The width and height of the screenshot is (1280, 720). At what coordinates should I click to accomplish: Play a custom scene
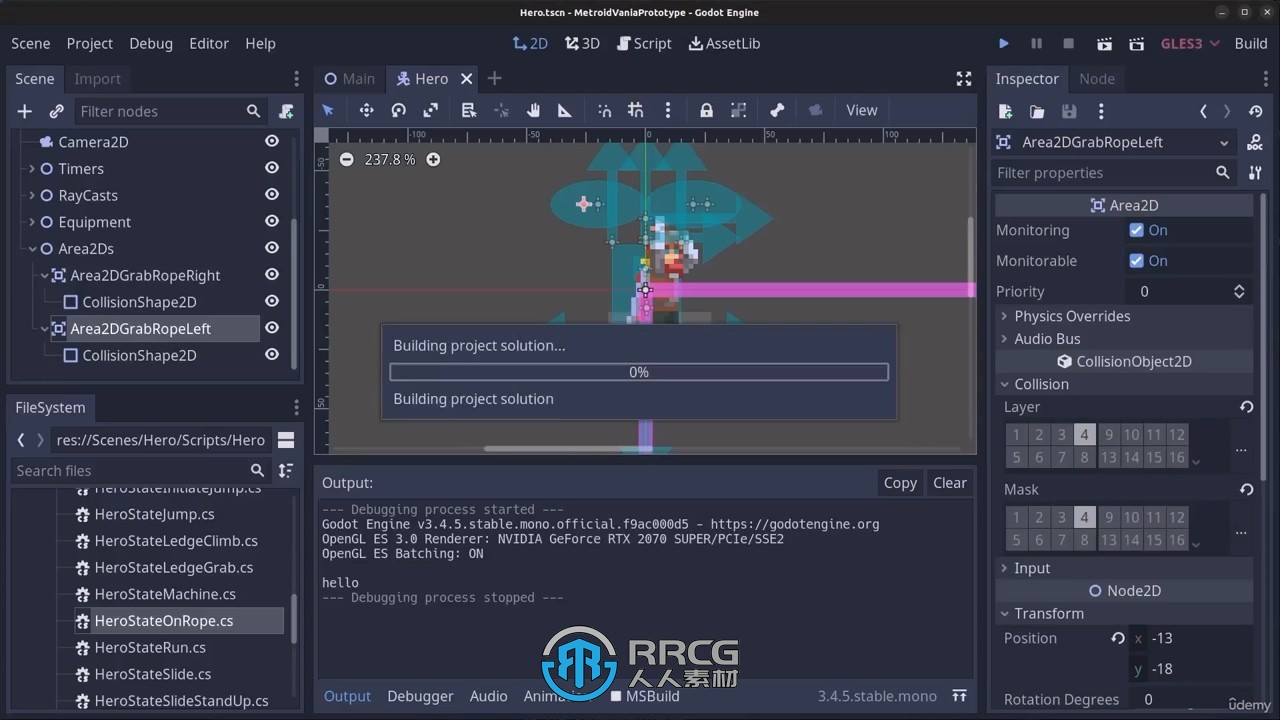(x=1136, y=43)
